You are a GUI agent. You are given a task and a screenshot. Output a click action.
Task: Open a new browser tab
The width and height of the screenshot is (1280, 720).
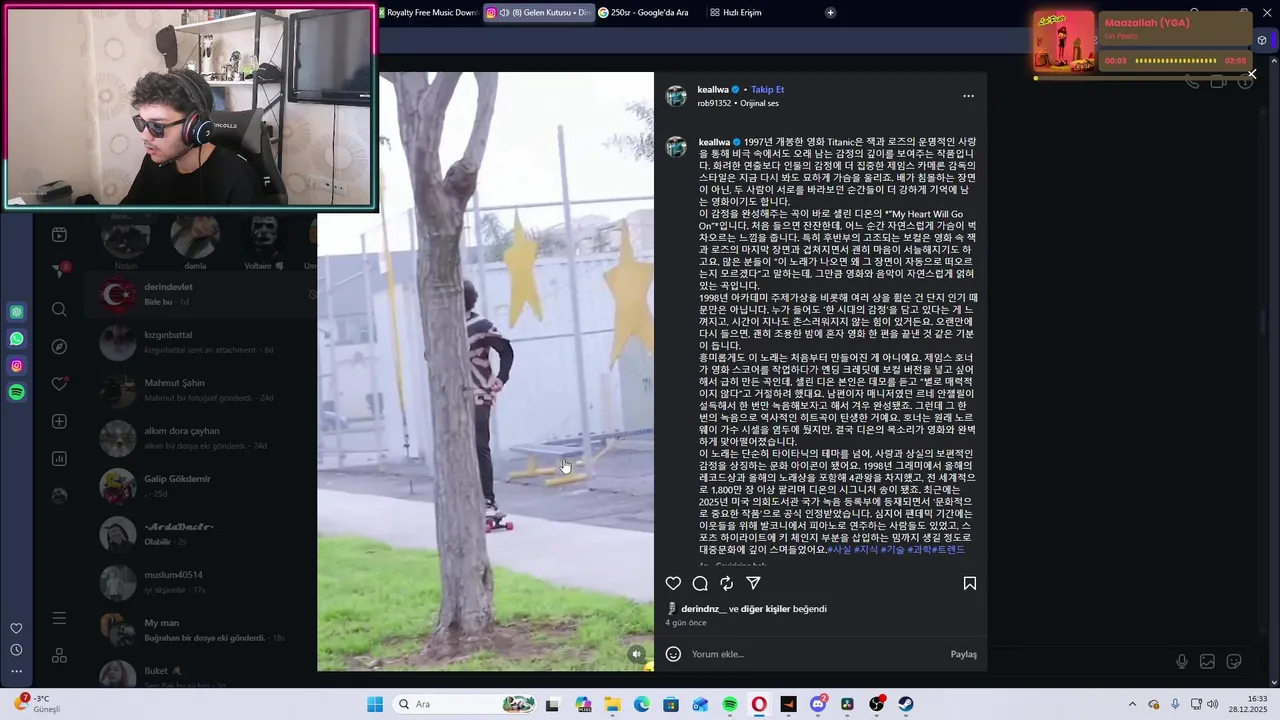[830, 13]
